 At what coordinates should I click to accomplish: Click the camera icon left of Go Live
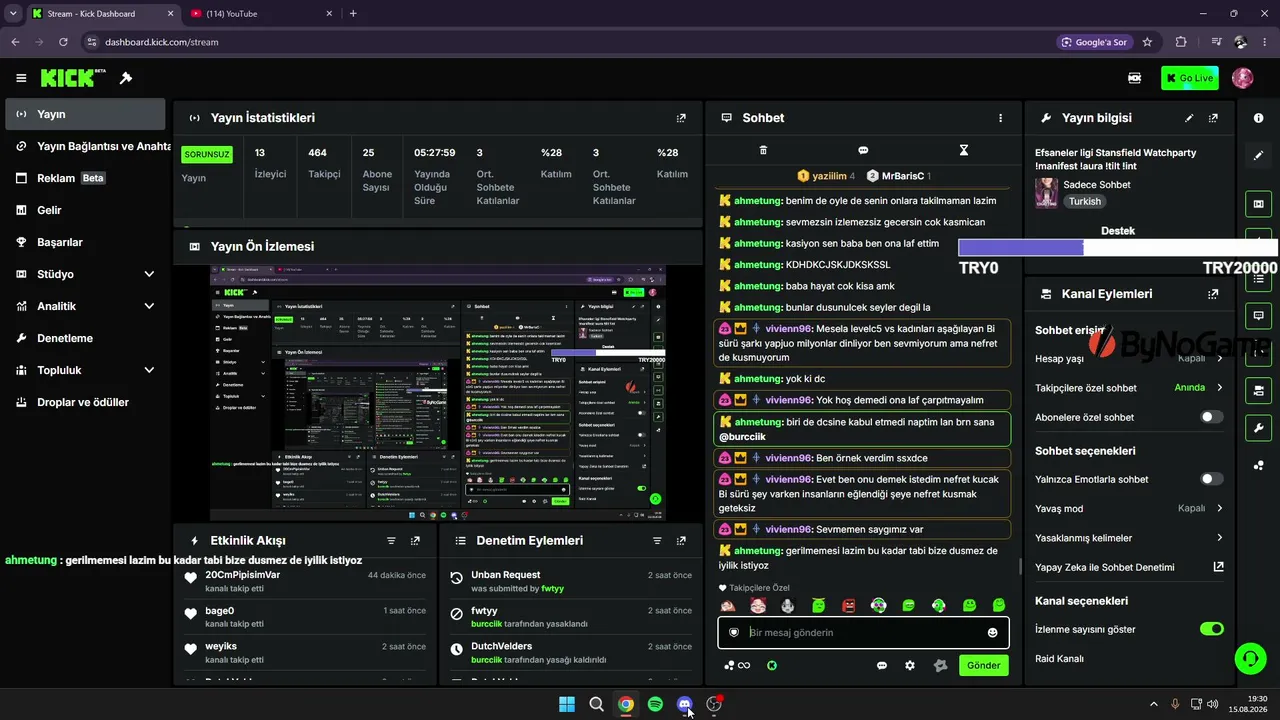pyautogui.click(x=1135, y=78)
